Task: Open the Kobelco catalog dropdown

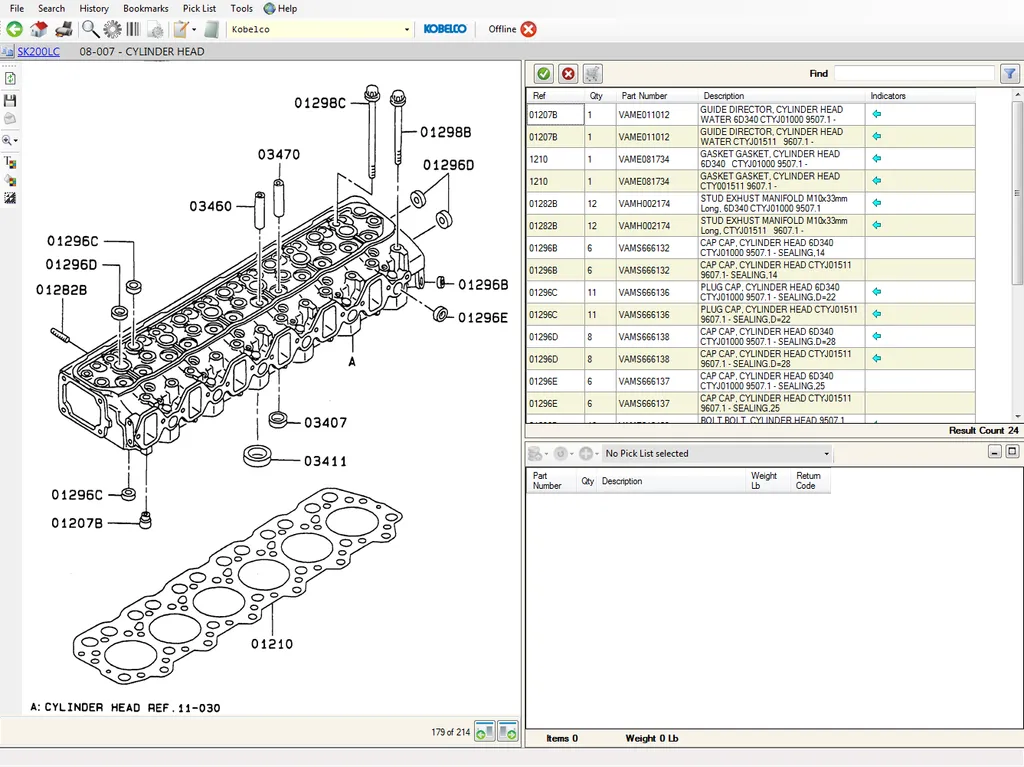Action: (406, 30)
